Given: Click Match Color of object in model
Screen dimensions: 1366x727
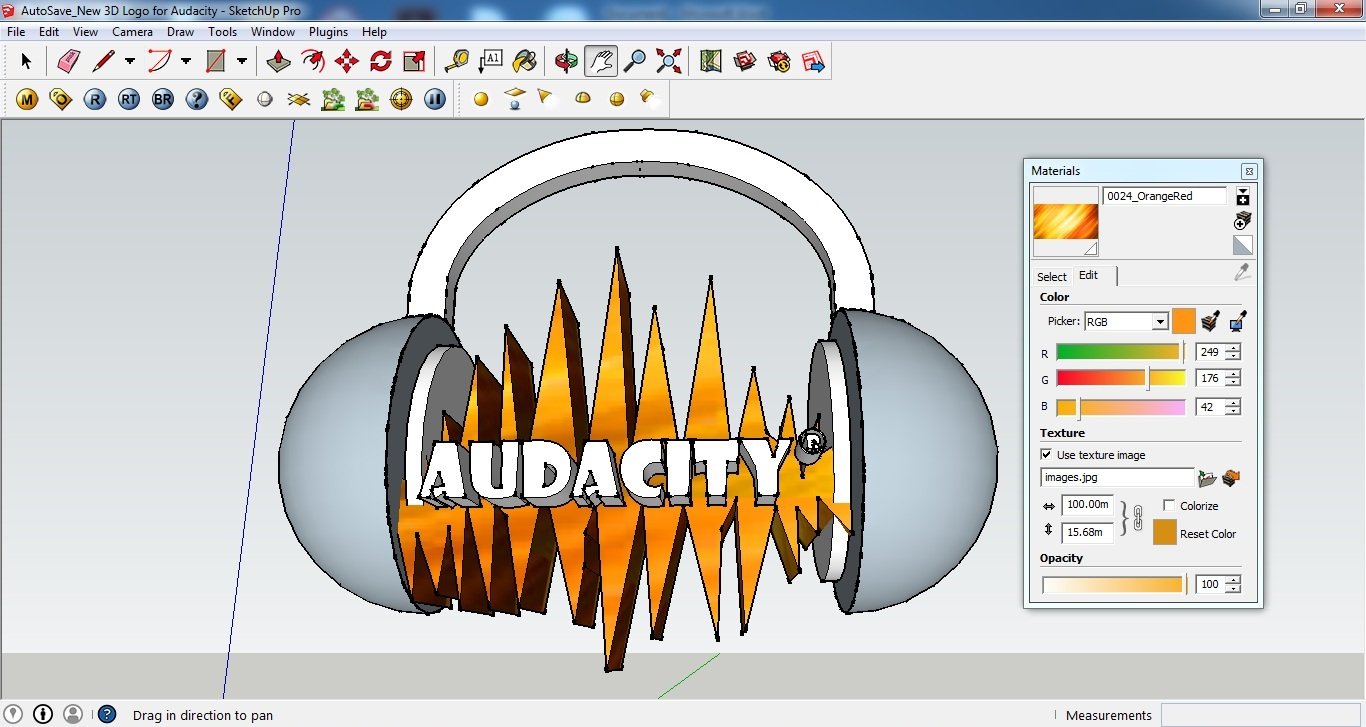Looking at the screenshot, I should click(1211, 321).
